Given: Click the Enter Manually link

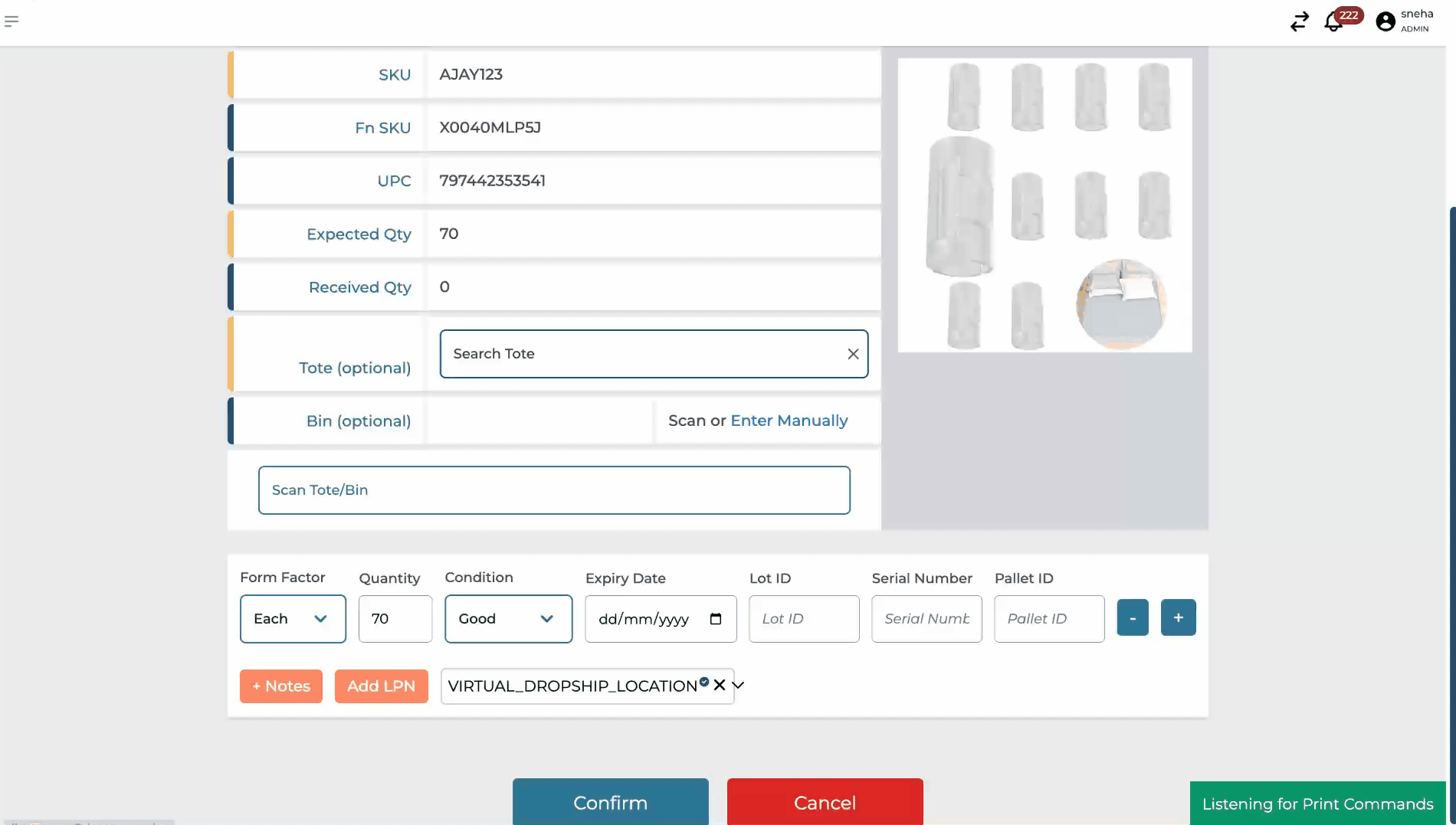Looking at the screenshot, I should tap(789, 421).
